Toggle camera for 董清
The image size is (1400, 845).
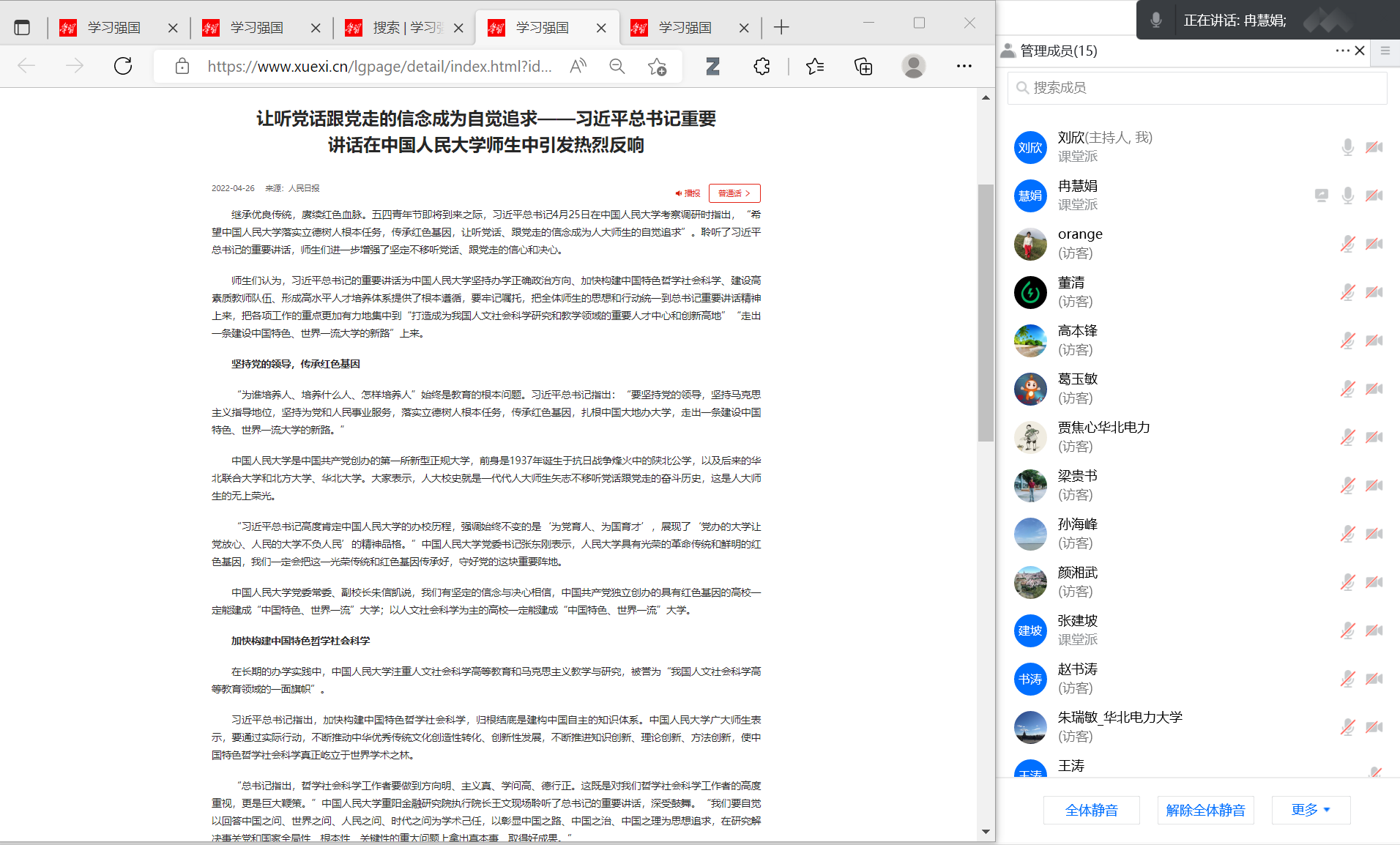point(1374,292)
